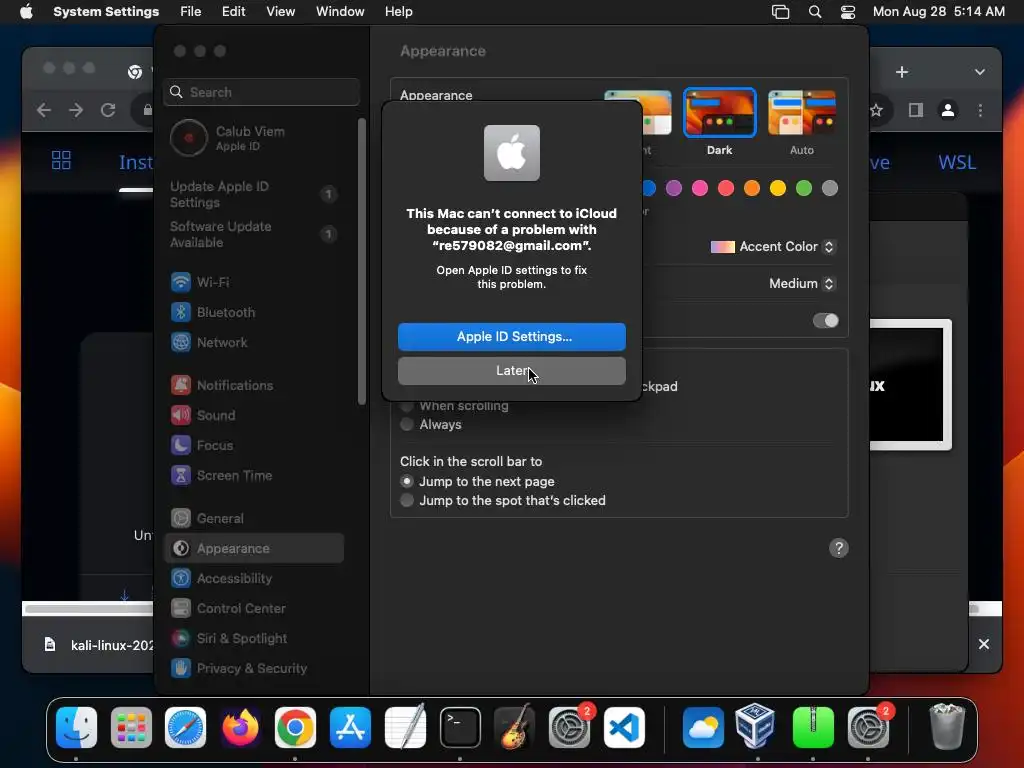Open the App Store dock icon
The height and width of the screenshot is (768, 1024).
tap(351, 728)
